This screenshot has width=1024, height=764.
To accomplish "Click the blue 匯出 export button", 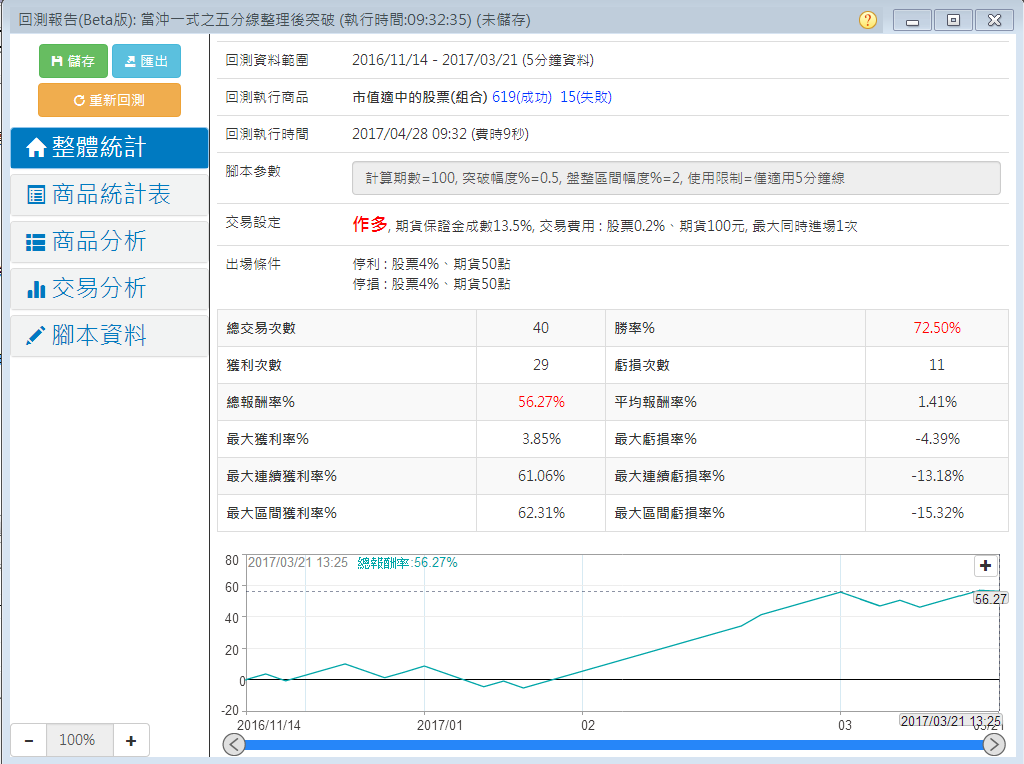I will (146, 61).
